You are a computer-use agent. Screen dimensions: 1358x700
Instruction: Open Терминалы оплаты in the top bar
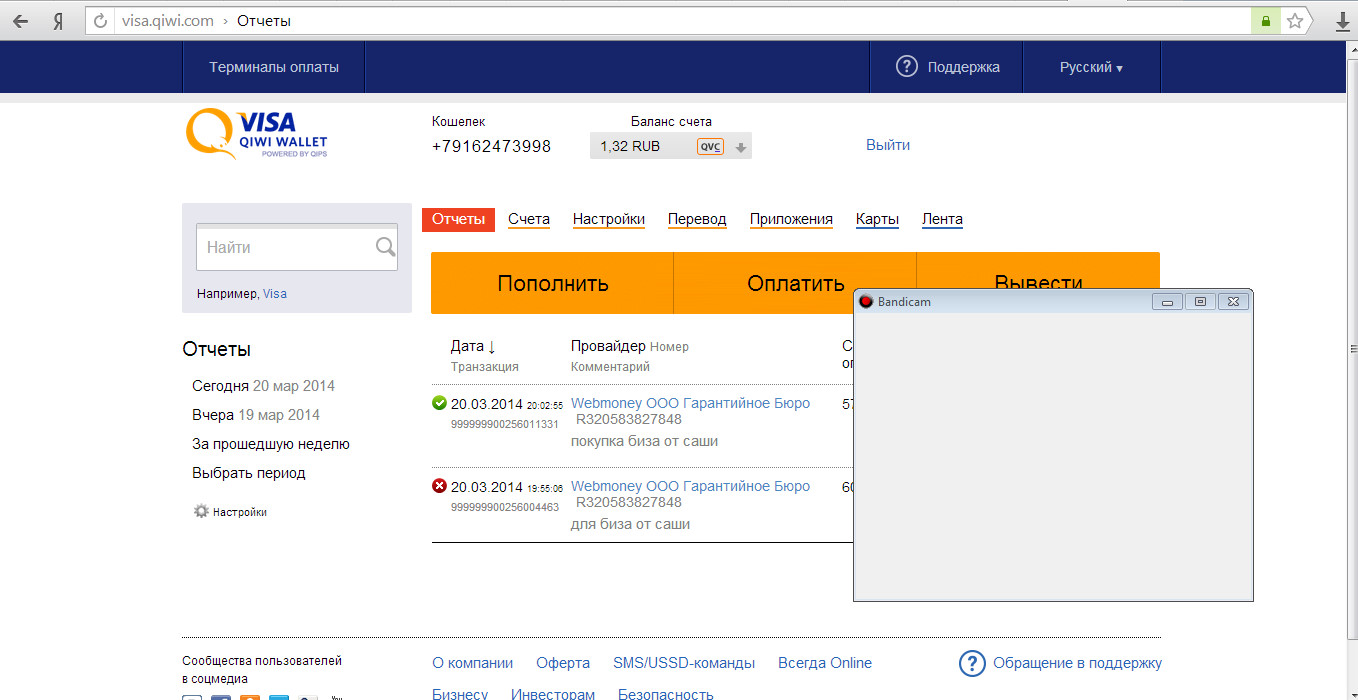(274, 67)
